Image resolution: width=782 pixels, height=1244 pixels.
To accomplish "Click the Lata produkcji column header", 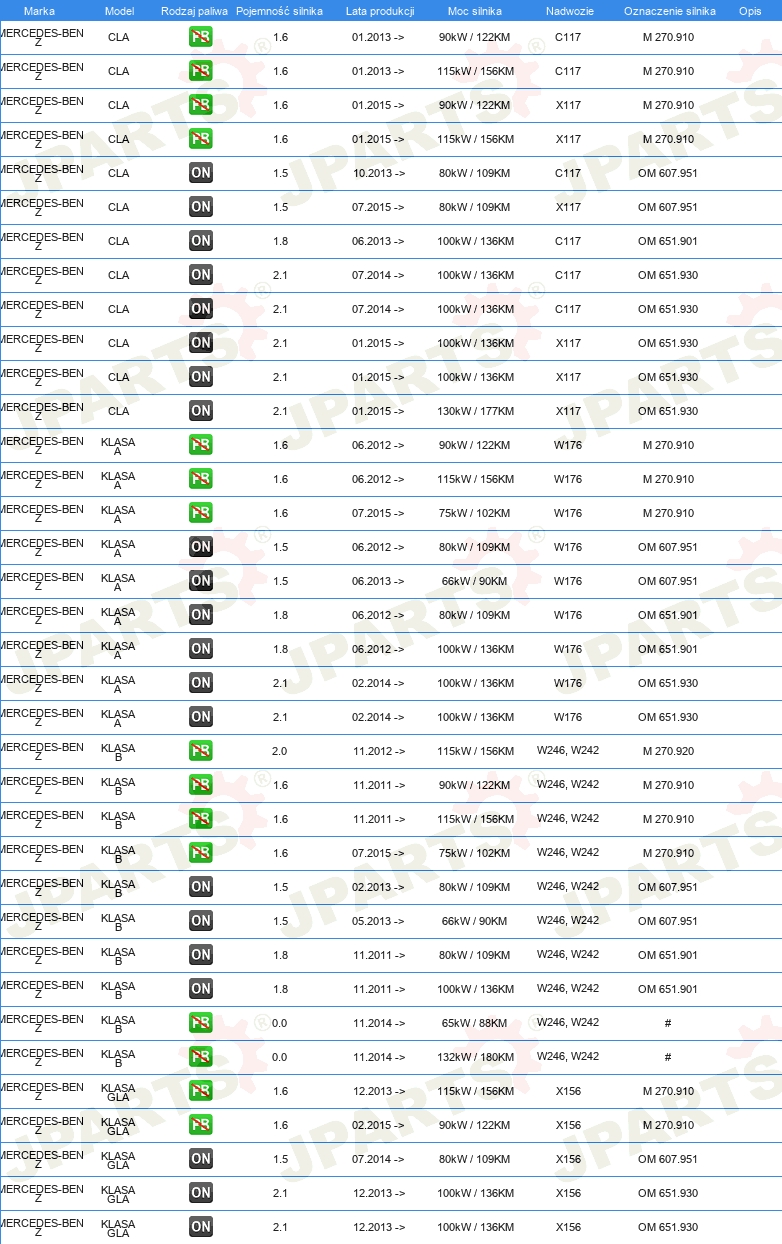I will point(380,11).
